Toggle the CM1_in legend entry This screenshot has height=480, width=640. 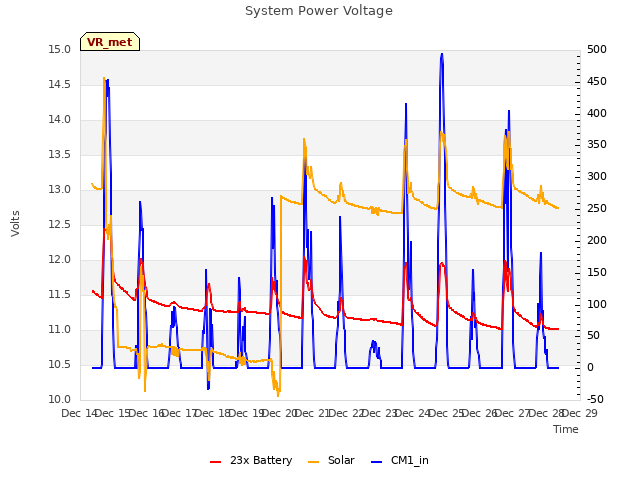(x=400, y=460)
